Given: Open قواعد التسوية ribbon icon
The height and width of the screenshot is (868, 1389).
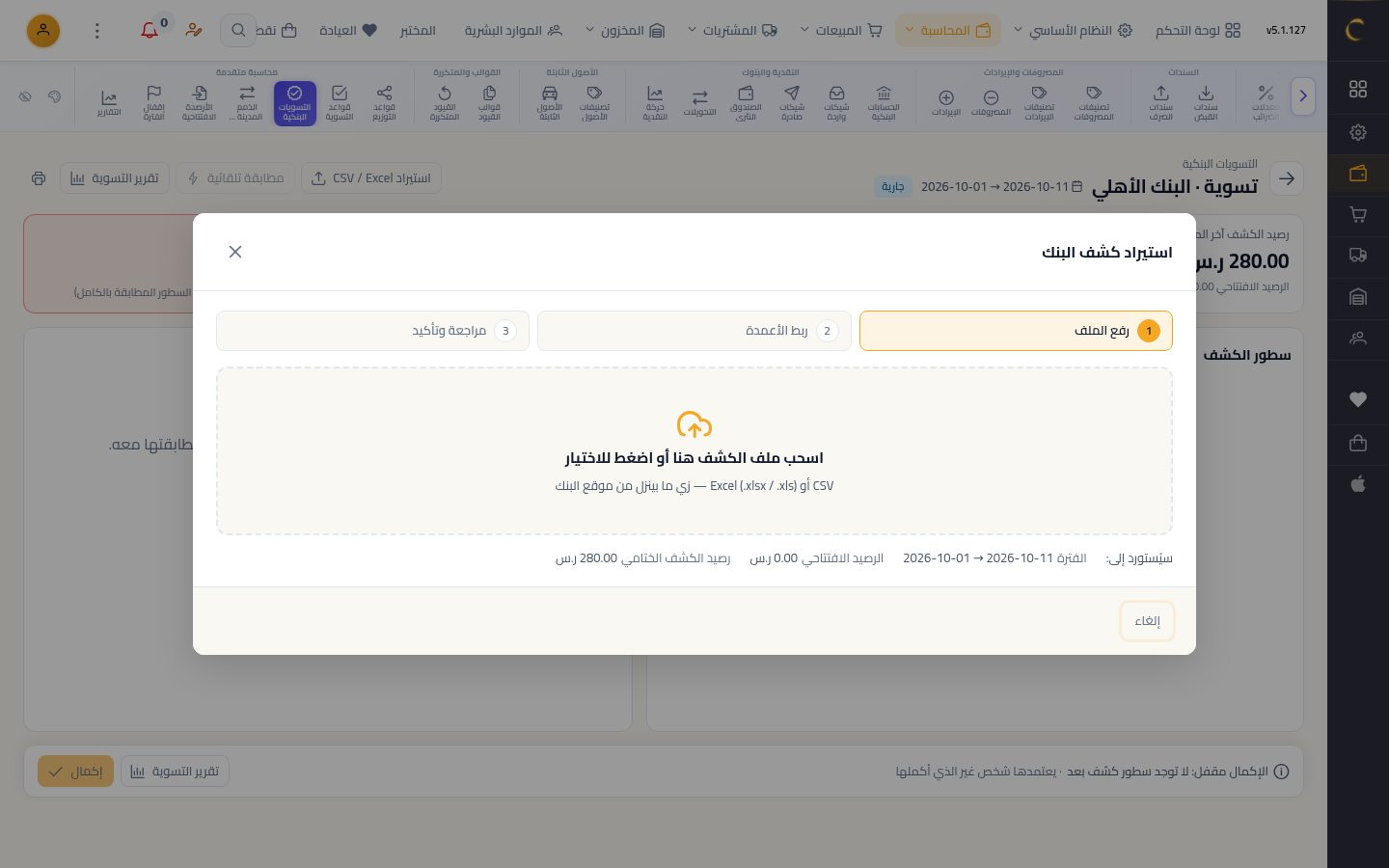Looking at the screenshot, I should 340,102.
